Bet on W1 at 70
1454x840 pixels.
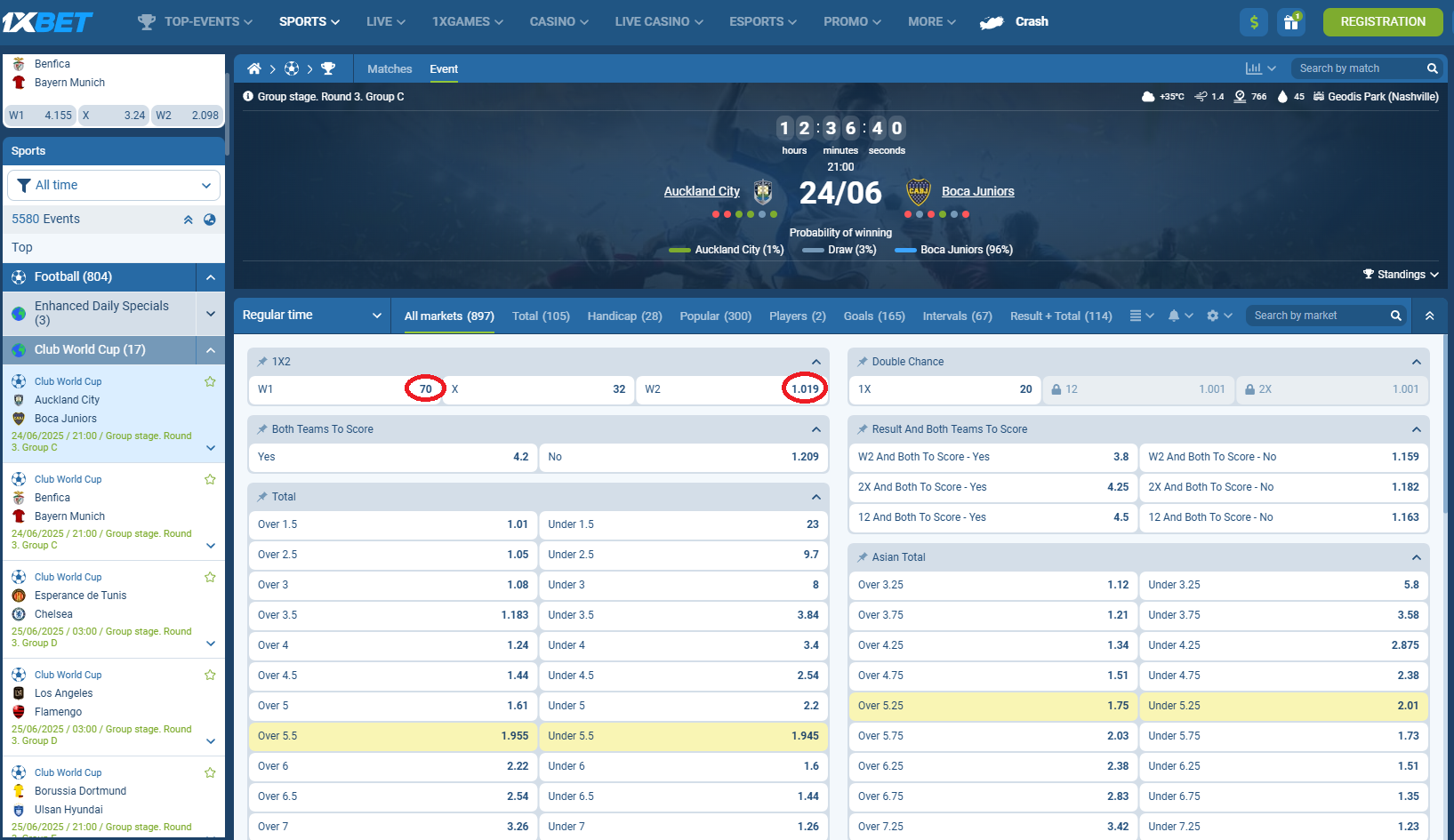pos(345,389)
